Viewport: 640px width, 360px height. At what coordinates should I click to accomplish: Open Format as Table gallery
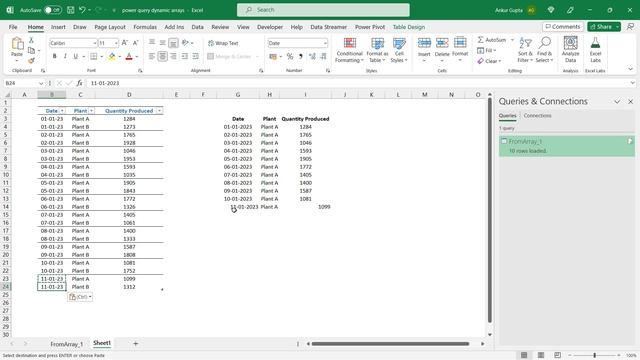pyautogui.click(x=377, y=50)
